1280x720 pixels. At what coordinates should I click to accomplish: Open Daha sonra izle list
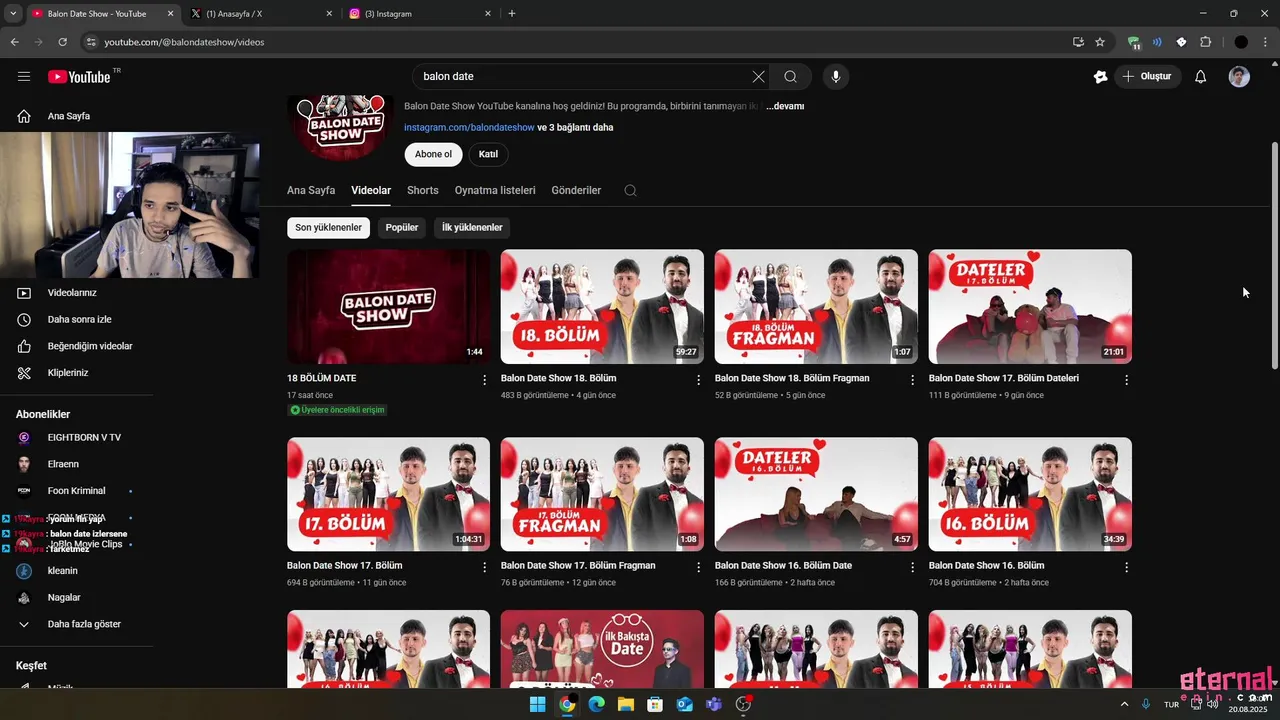(x=79, y=319)
